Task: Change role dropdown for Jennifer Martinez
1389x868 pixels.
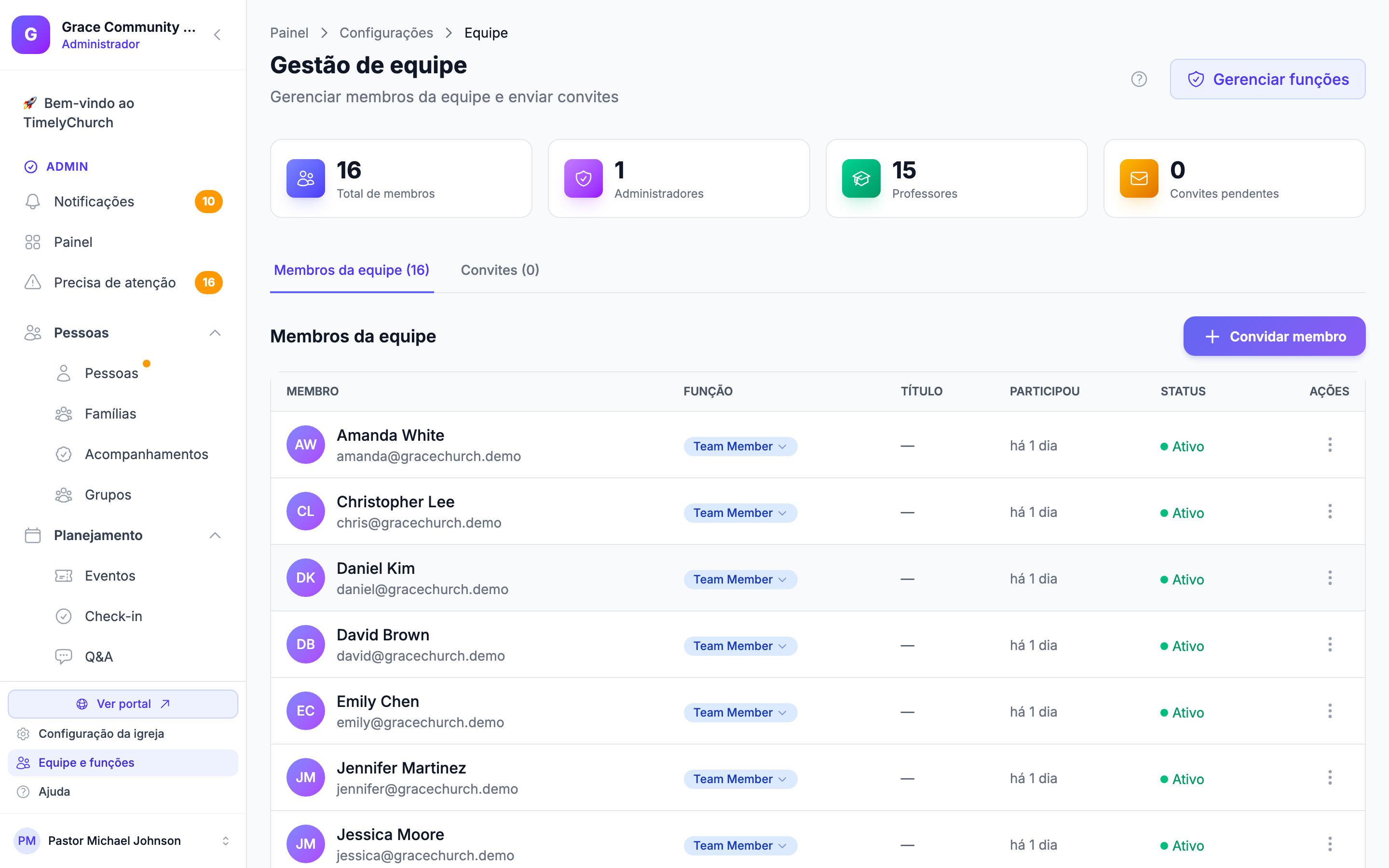Action: [x=740, y=780]
